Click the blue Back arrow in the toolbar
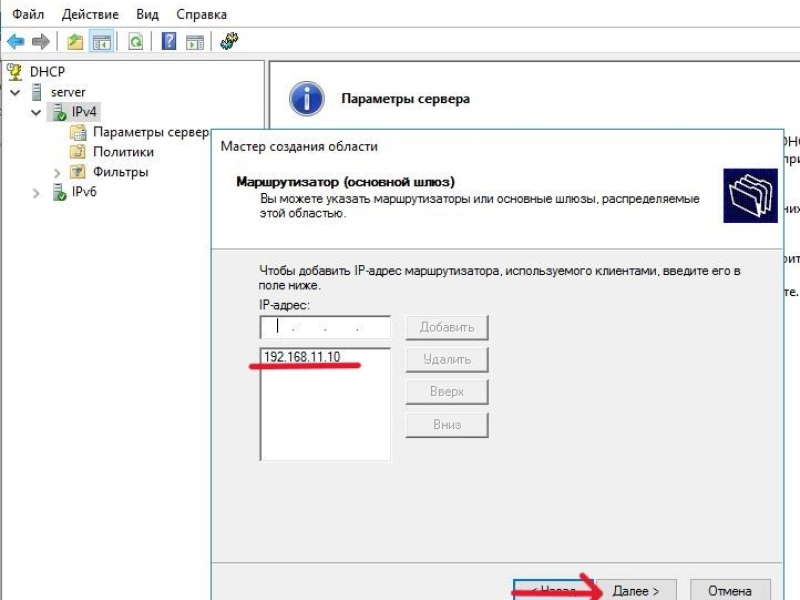800x600 pixels. coord(15,41)
